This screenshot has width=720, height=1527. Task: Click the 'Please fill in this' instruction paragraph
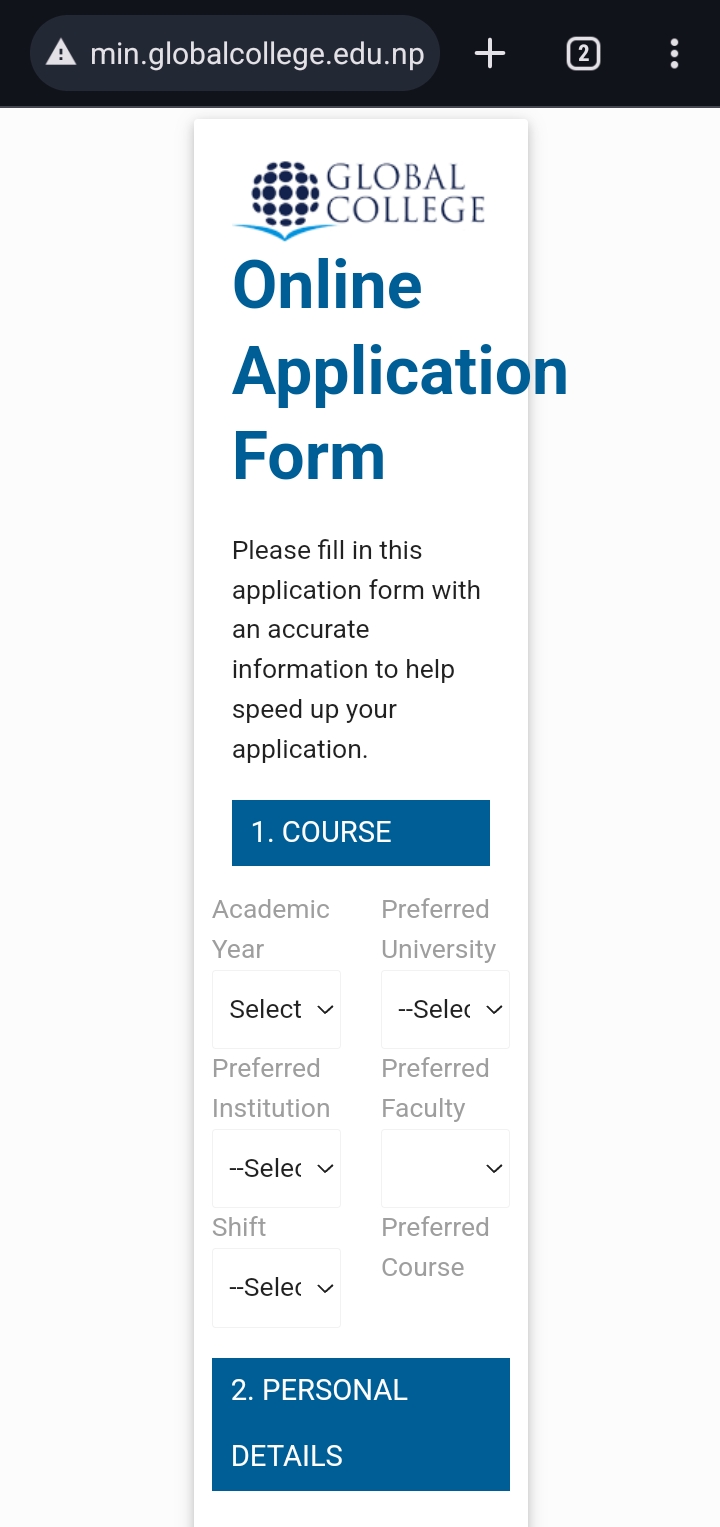356,649
